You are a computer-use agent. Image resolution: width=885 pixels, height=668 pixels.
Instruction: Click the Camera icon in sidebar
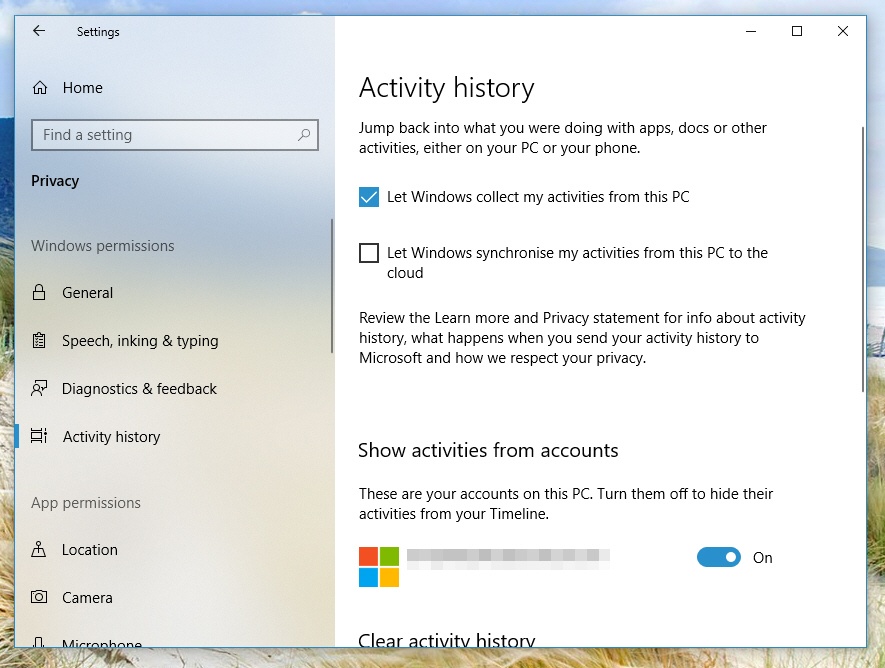[40, 598]
